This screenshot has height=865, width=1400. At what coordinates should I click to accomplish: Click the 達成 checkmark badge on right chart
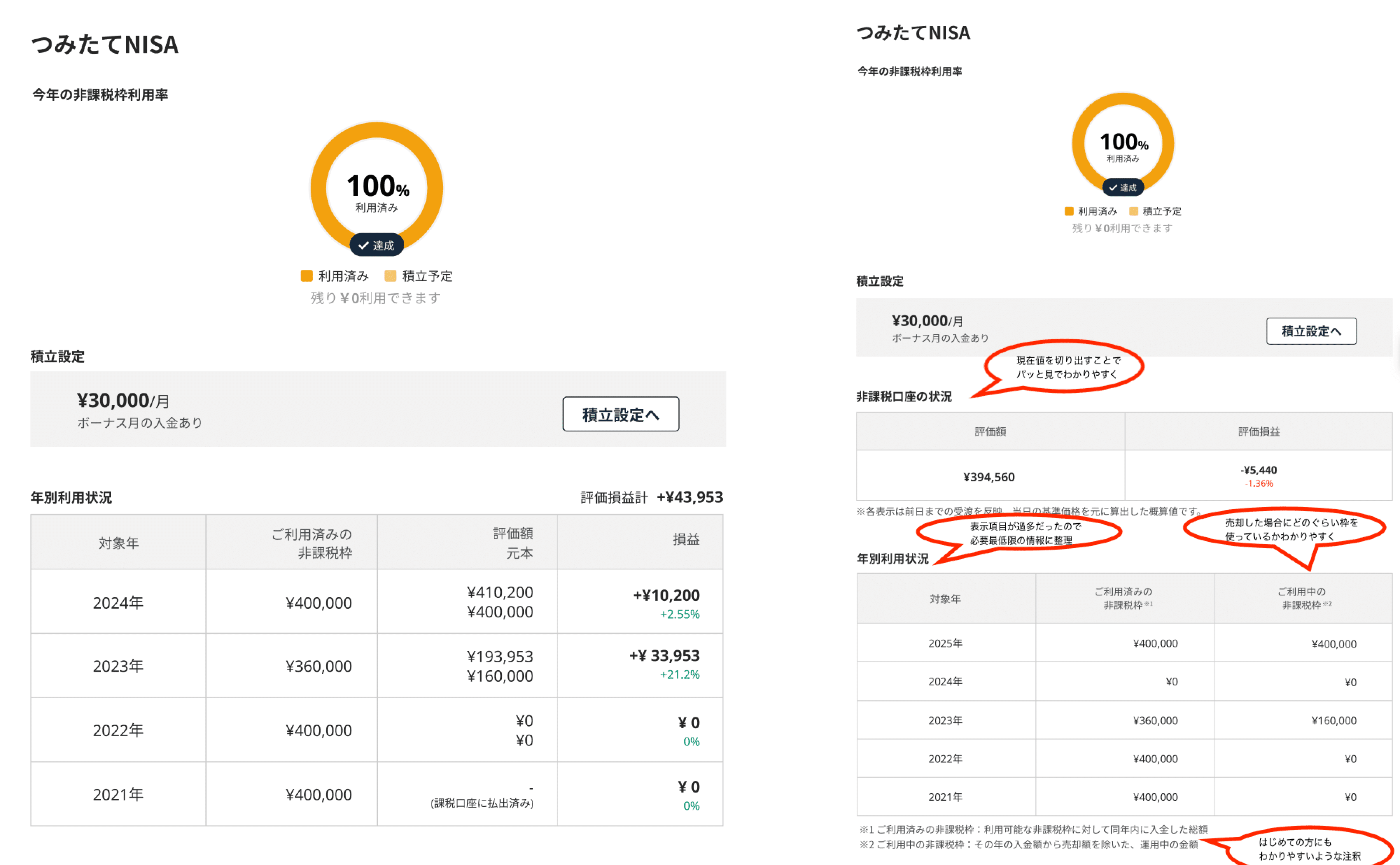point(1123,187)
